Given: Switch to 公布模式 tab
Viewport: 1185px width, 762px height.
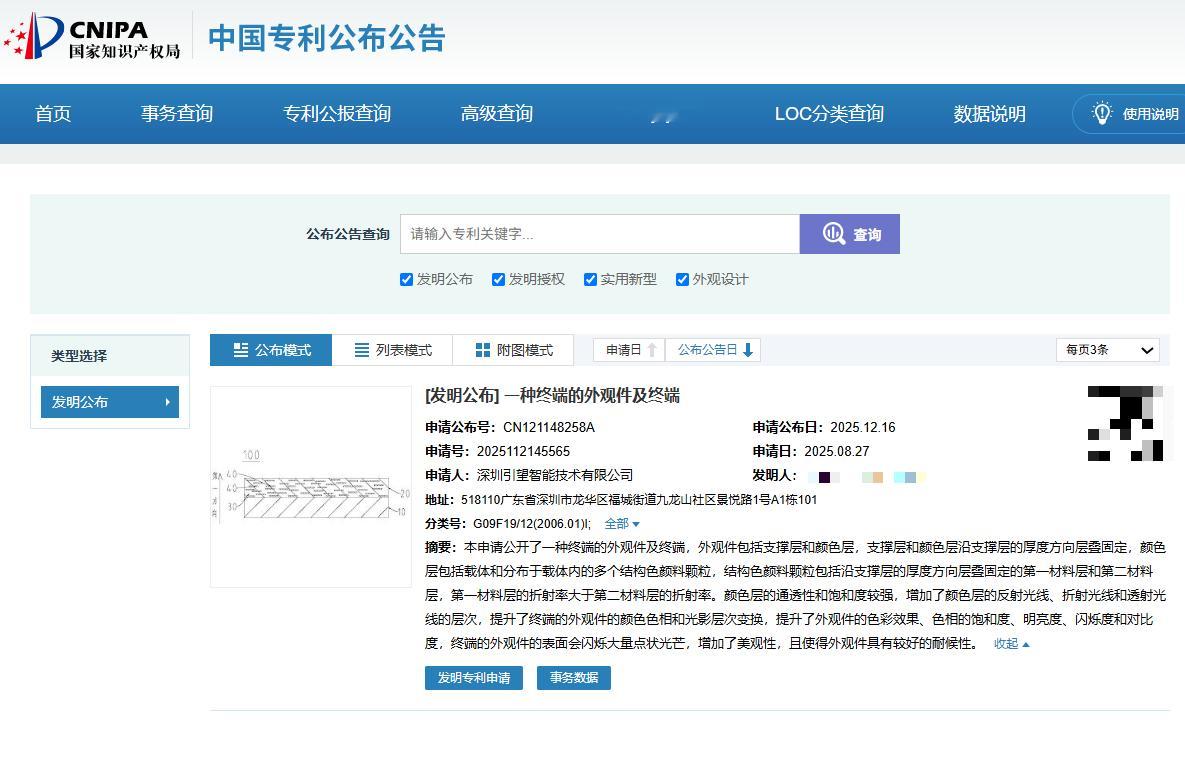Looking at the screenshot, I should [271, 350].
